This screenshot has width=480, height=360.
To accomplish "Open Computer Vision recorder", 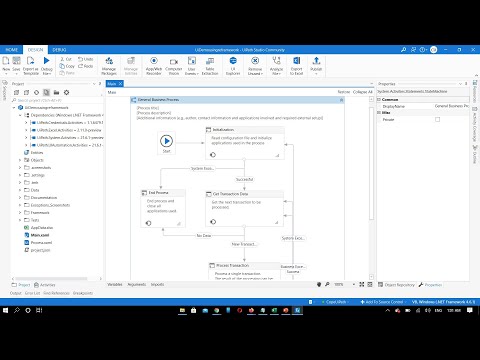I will (x=174, y=65).
